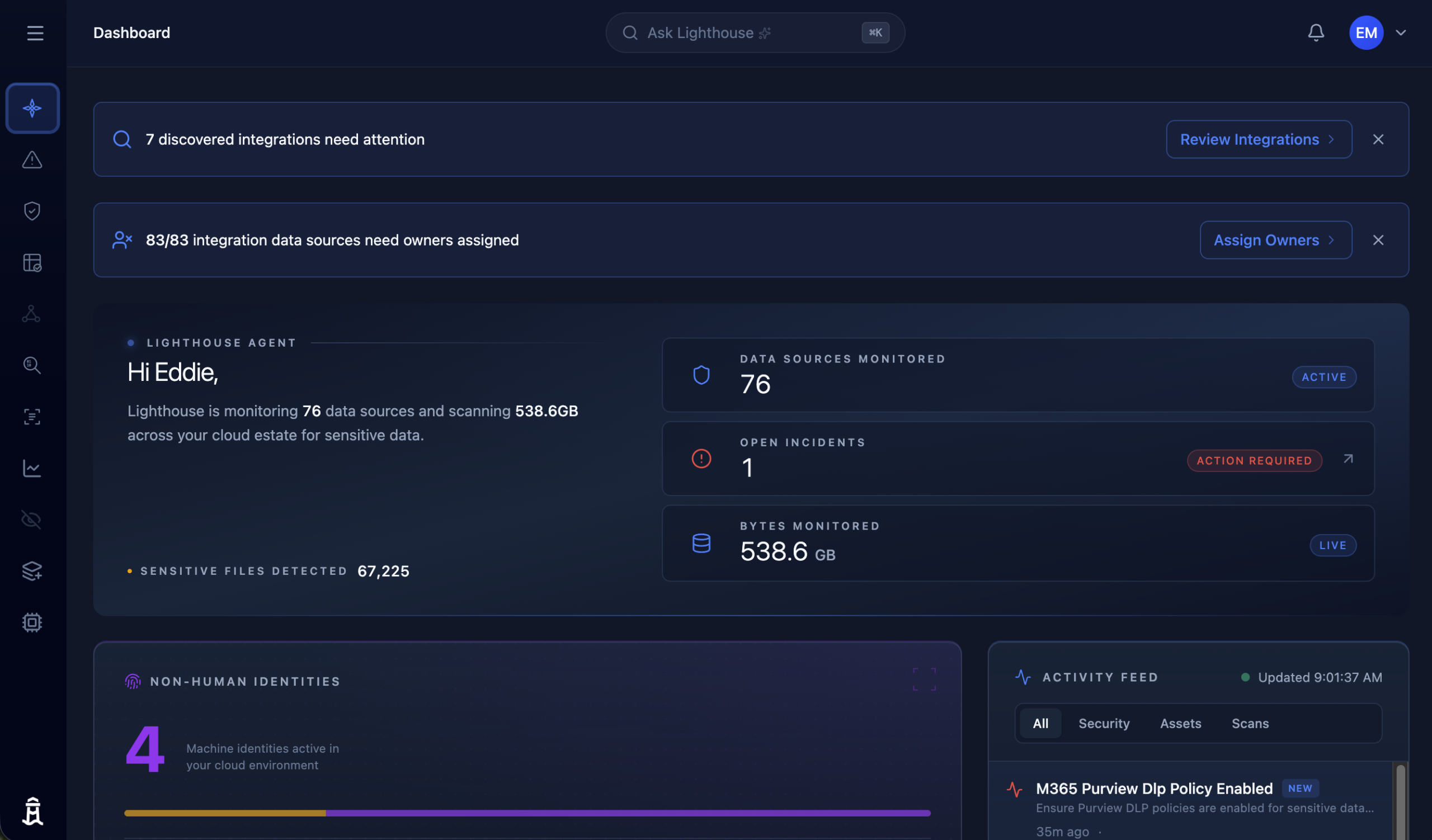Open the analytics line chart icon in sidebar
Screen dimensions: 1432x840
click(32, 468)
